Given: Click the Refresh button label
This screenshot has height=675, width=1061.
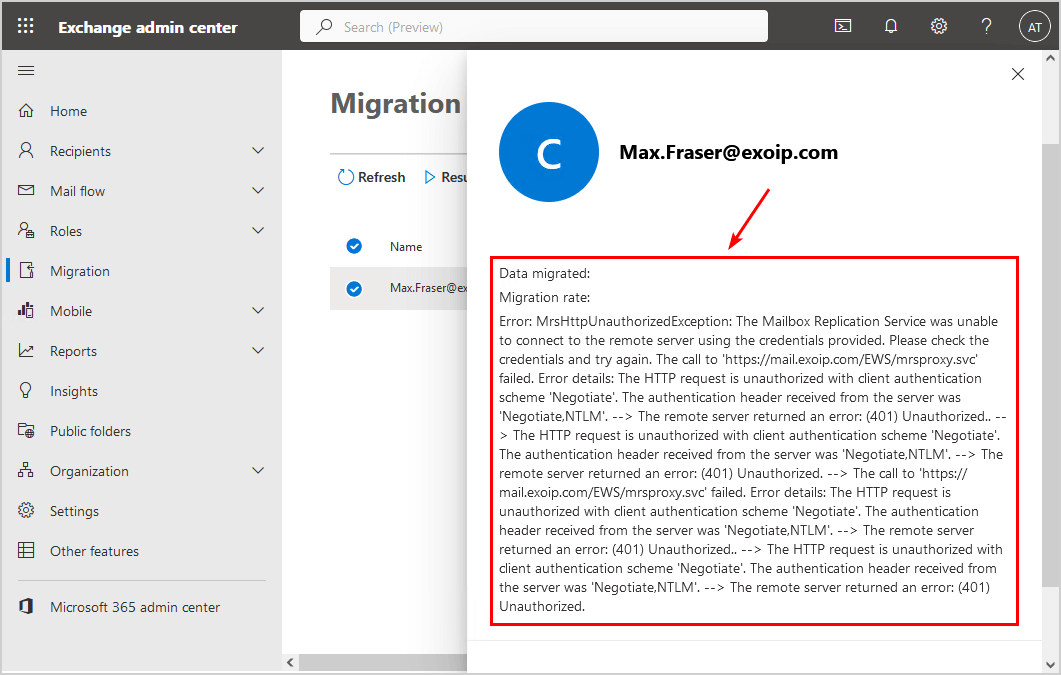Looking at the screenshot, I should click(x=382, y=177).
